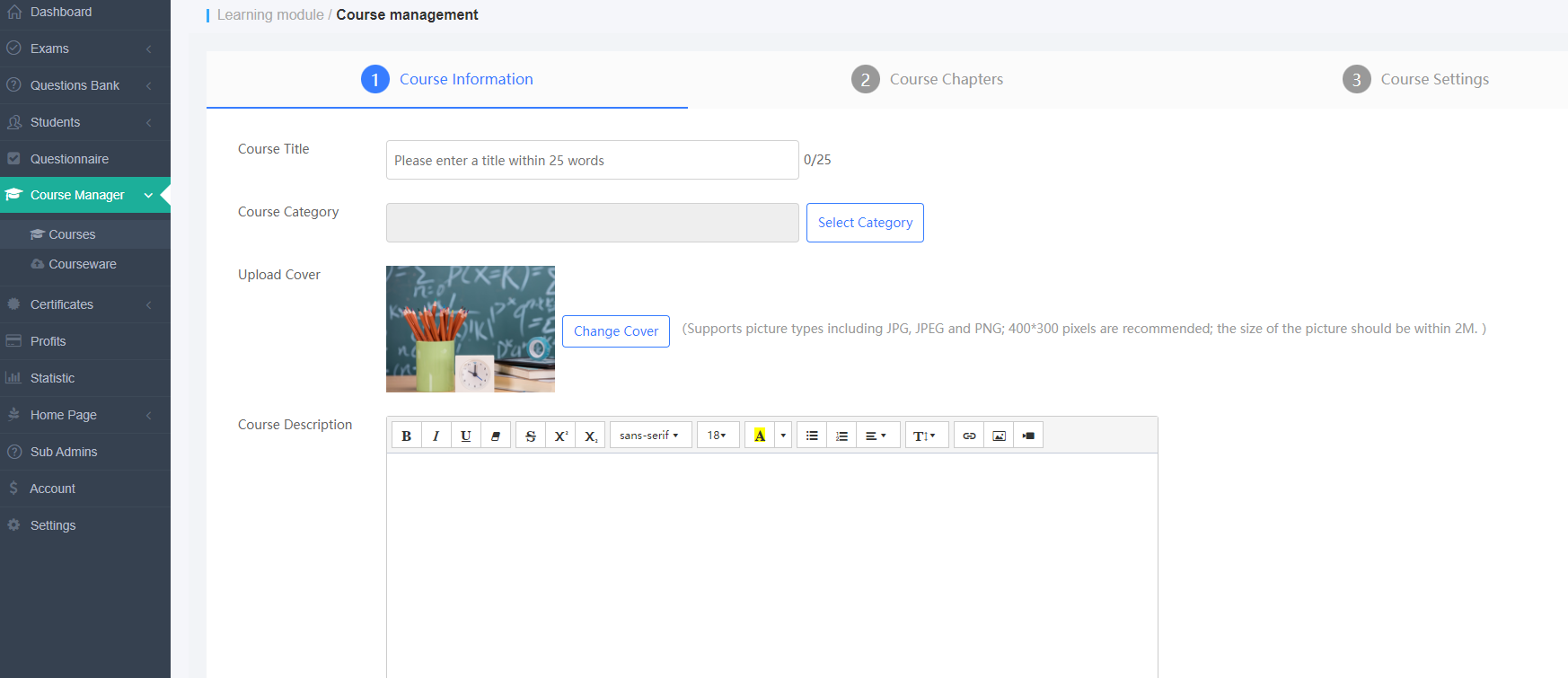Click the Exams checkmark icon
The image size is (1568, 678).
tap(14, 48)
